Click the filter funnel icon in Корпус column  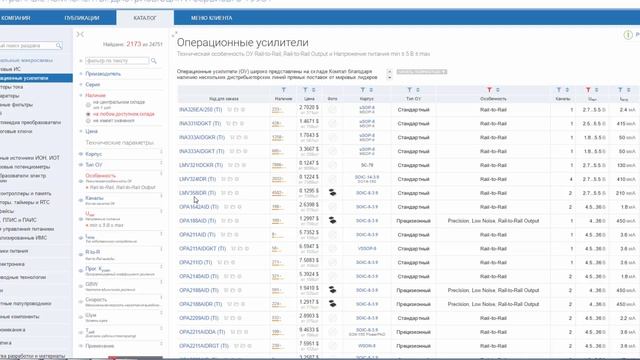362,90
